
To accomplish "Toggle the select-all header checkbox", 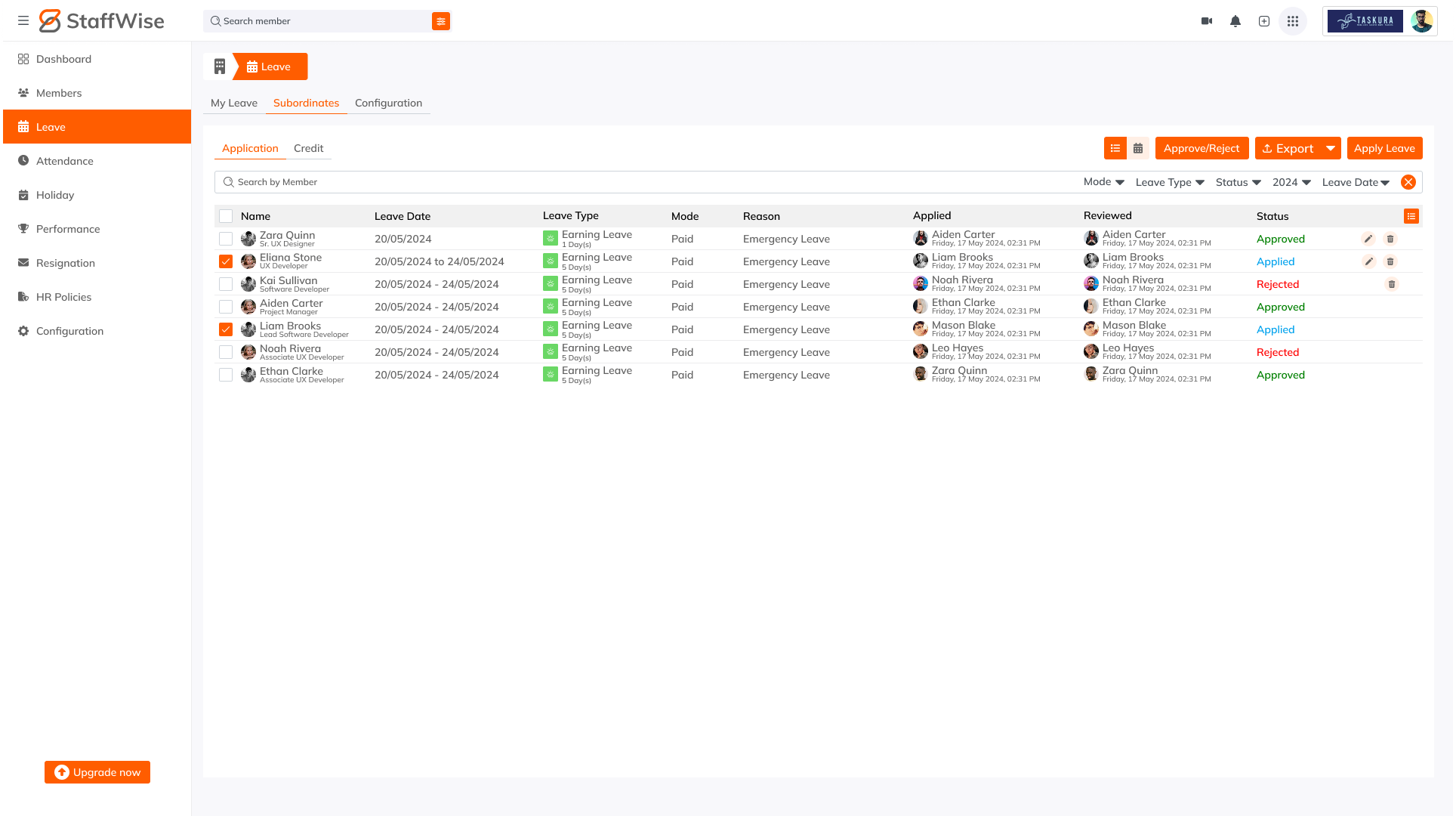I will [226, 216].
